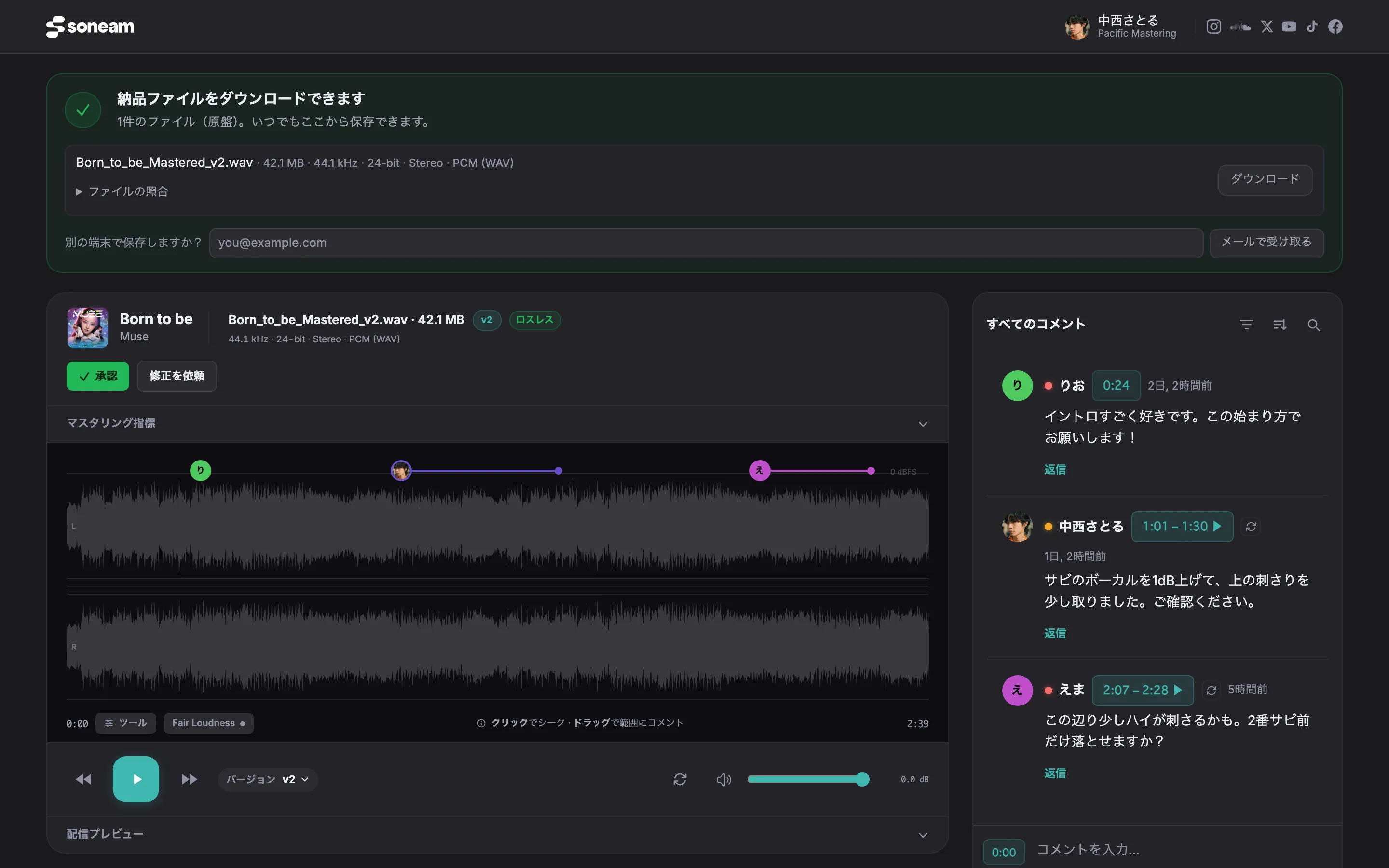Select the pink え marker on waveform
The width and height of the screenshot is (1389, 868).
759,471
